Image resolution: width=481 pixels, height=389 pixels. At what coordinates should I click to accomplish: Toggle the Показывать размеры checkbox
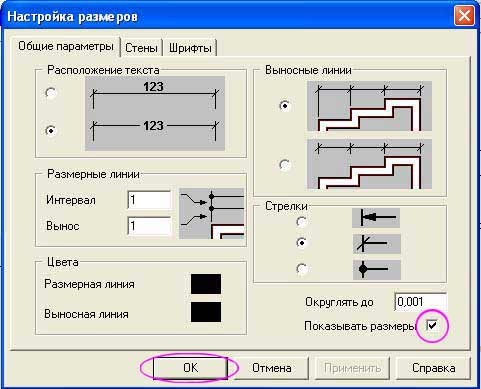[432, 325]
